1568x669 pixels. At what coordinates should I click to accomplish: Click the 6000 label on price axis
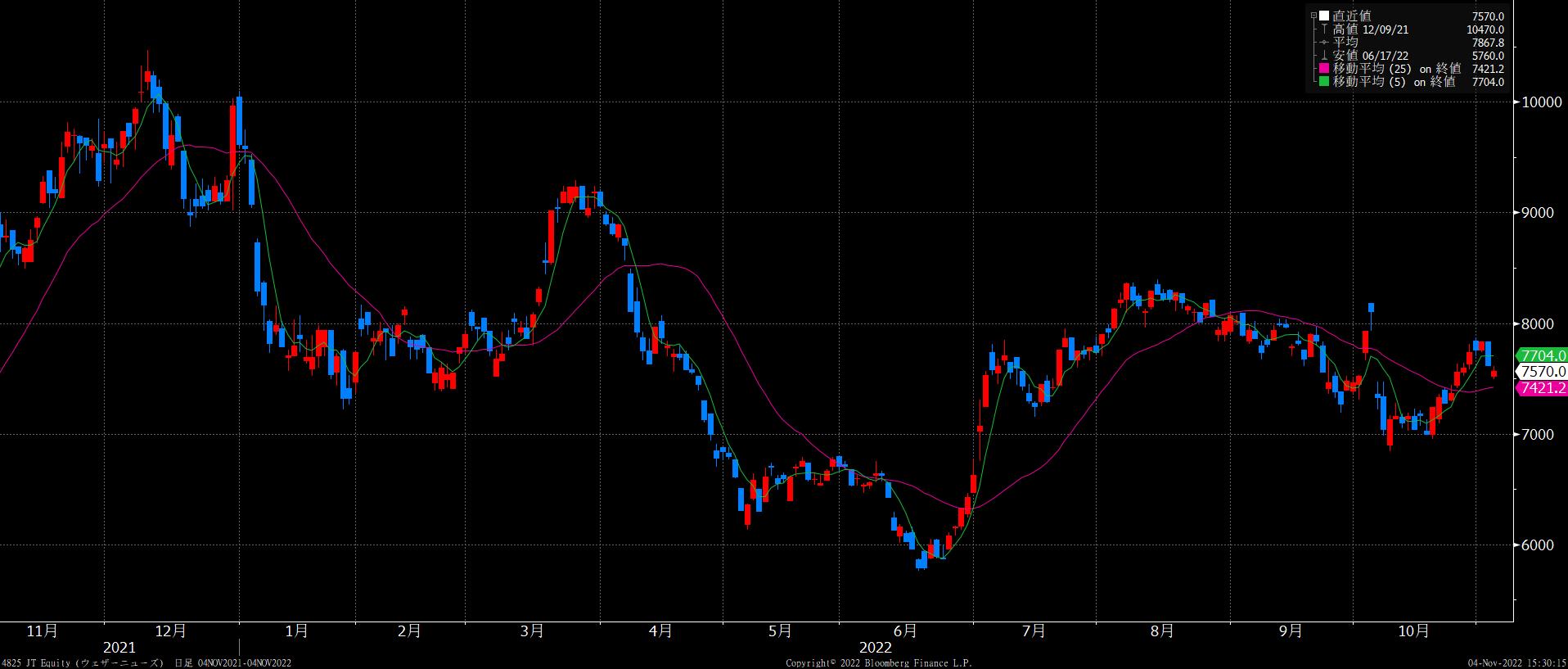tap(1538, 545)
